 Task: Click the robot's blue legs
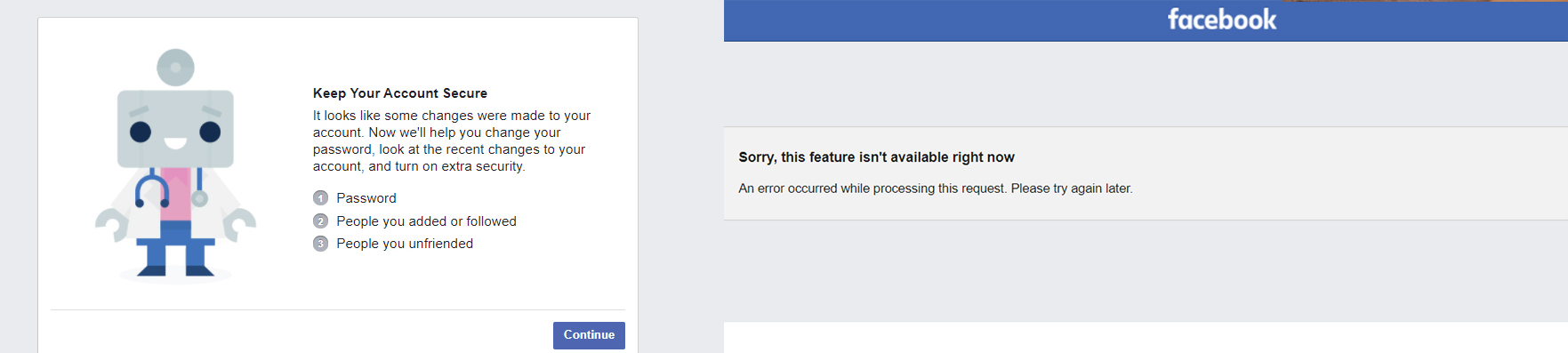pos(175,253)
